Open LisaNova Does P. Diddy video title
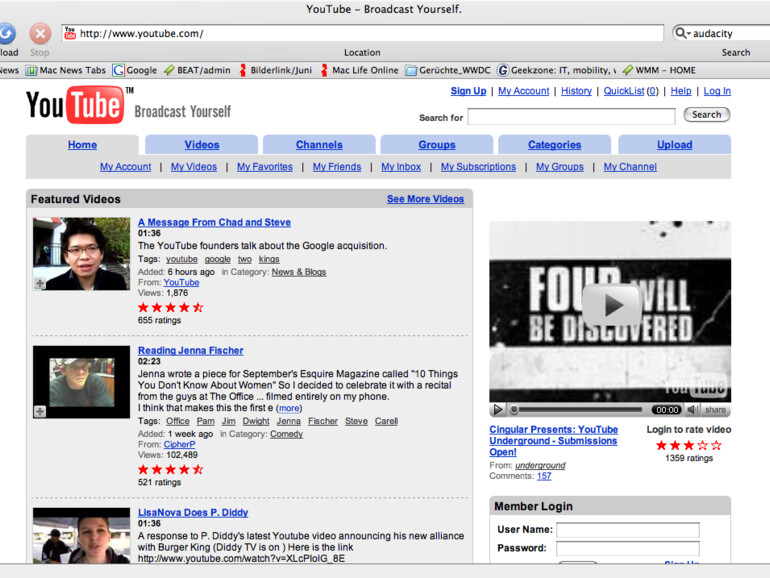The height and width of the screenshot is (578, 770). [192, 513]
